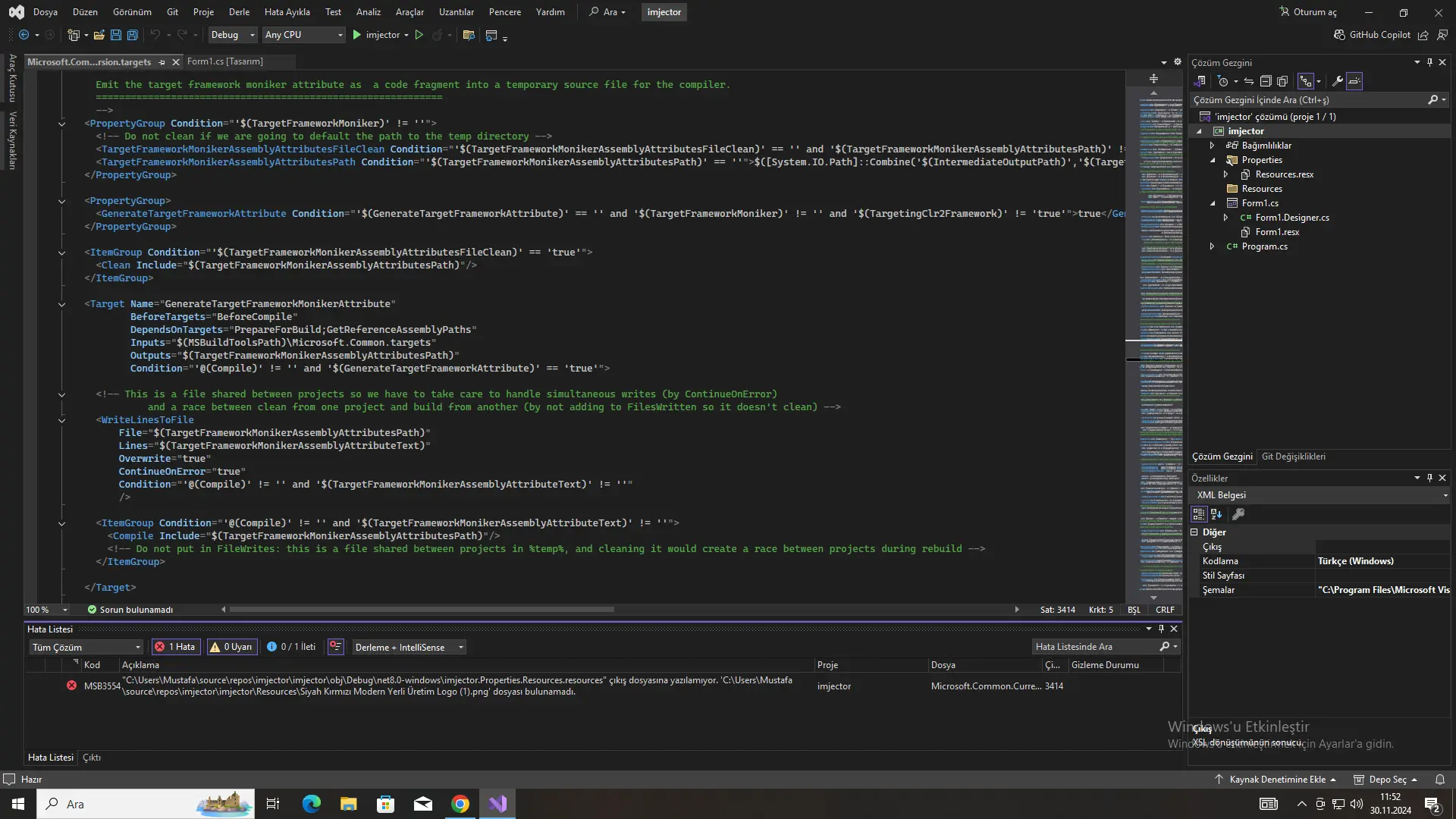Screen dimensions: 1456x819
Task: Click pending changes filter clock icon
Action: coord(1222,81)
